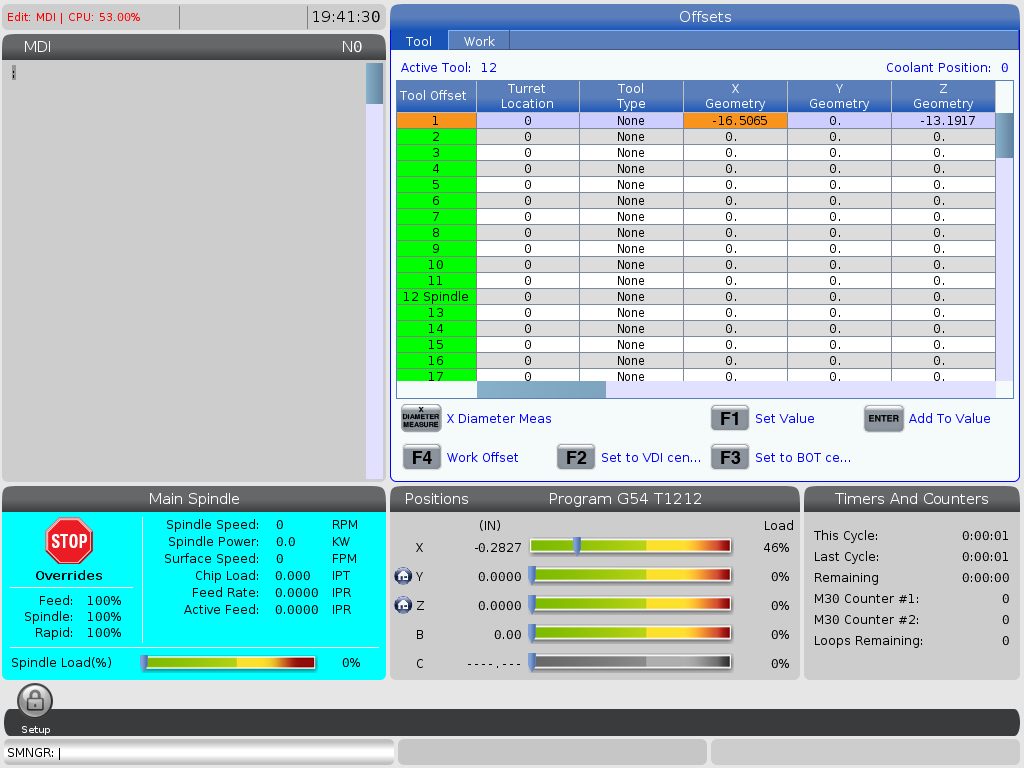The width and height of the screenshot is (1024, 768).
Task: Click the red STOP sign spindle icon
Action: click(69, 541)
